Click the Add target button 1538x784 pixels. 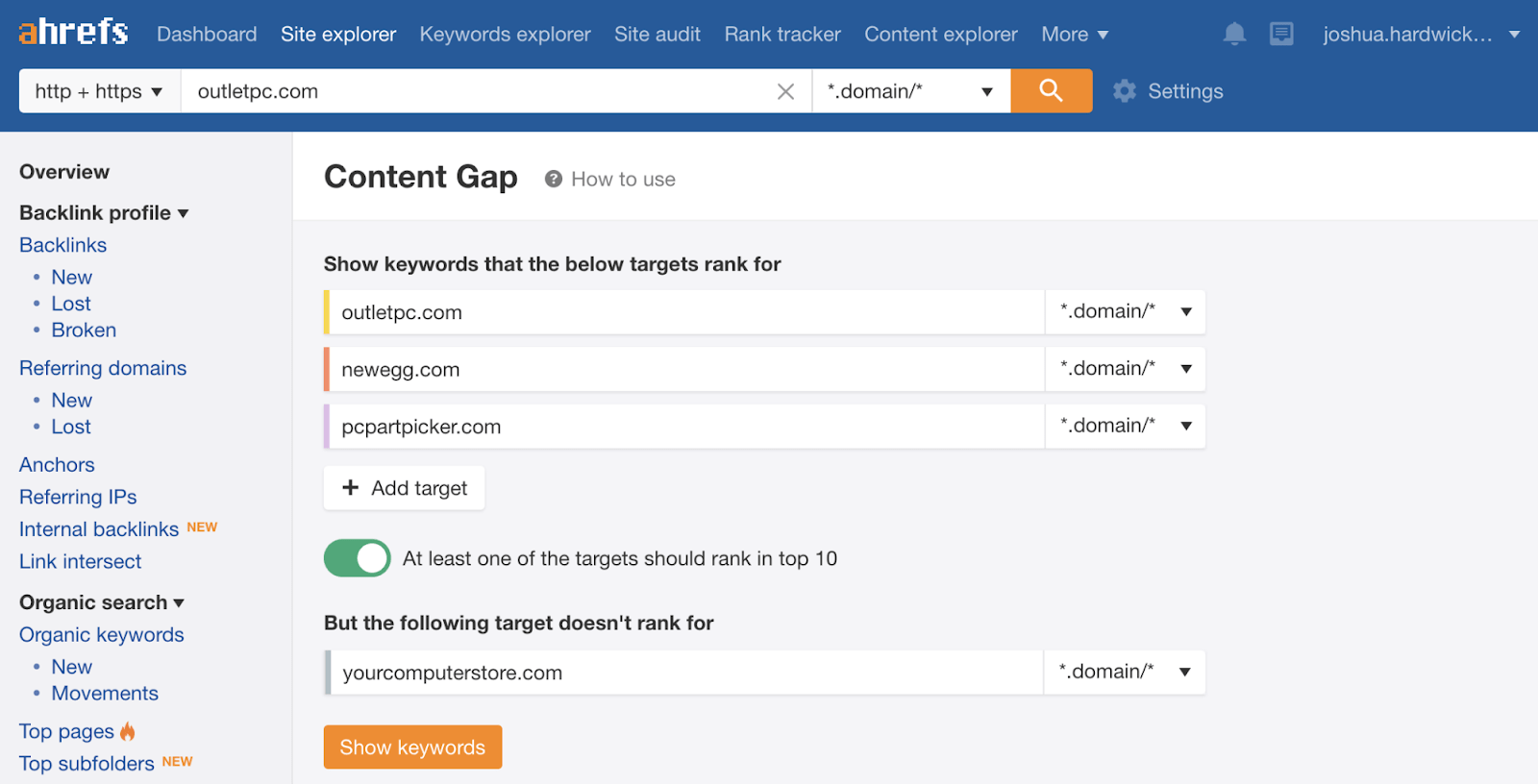pyautogui.click(x=404, y=488)
